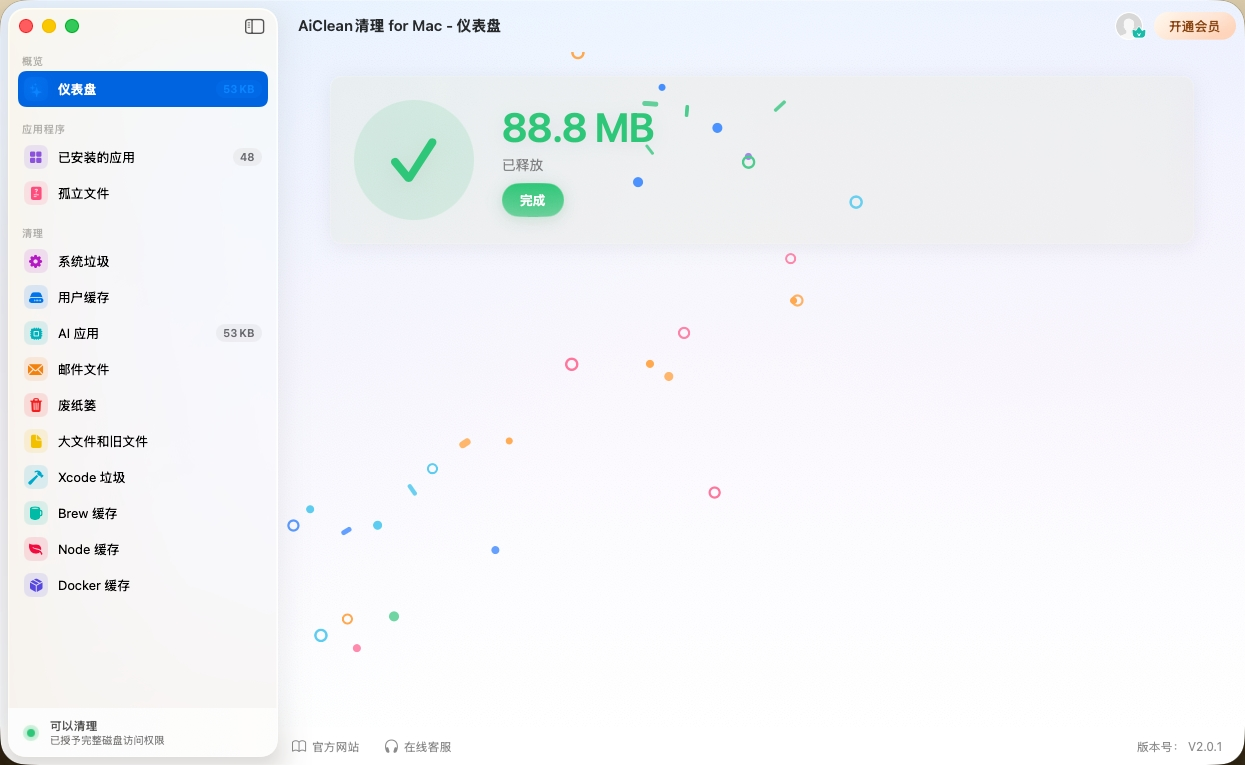Viewport: 1245px width, 765px height.
Task: Select the Docker 缓存 cube icon
Action: click(x=36, y=585)
